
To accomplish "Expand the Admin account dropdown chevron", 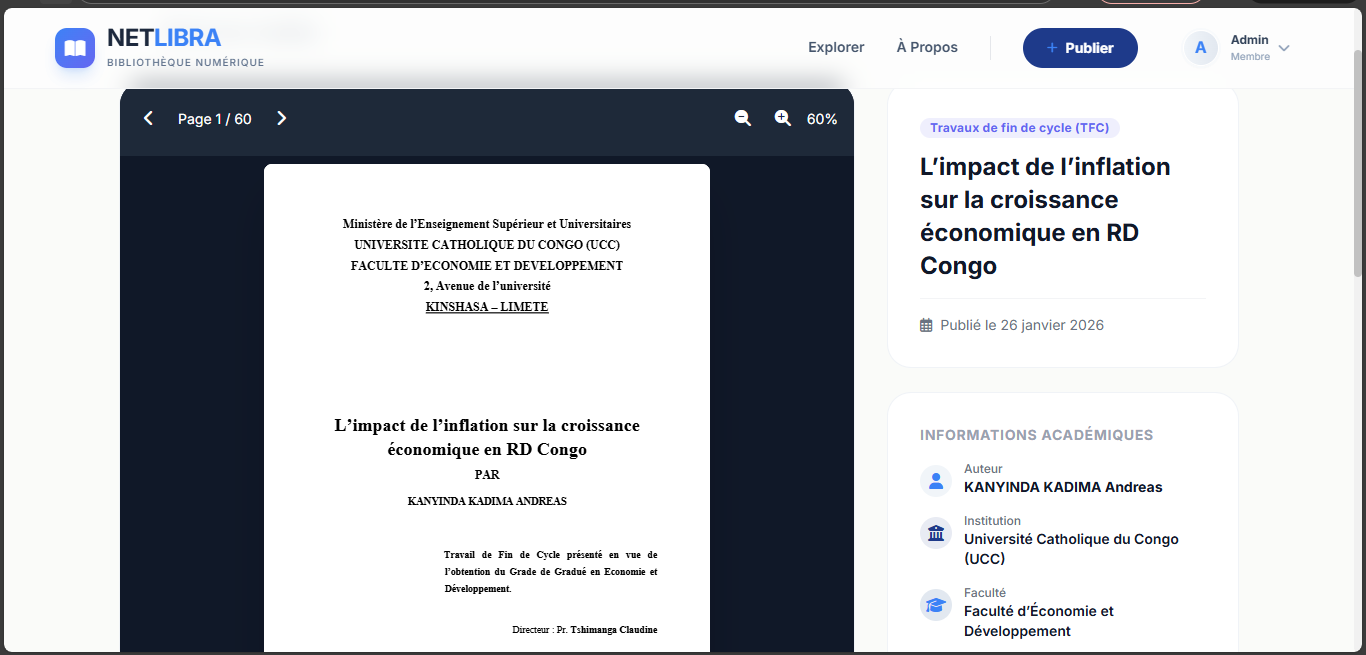I will tap(1284, 48).
